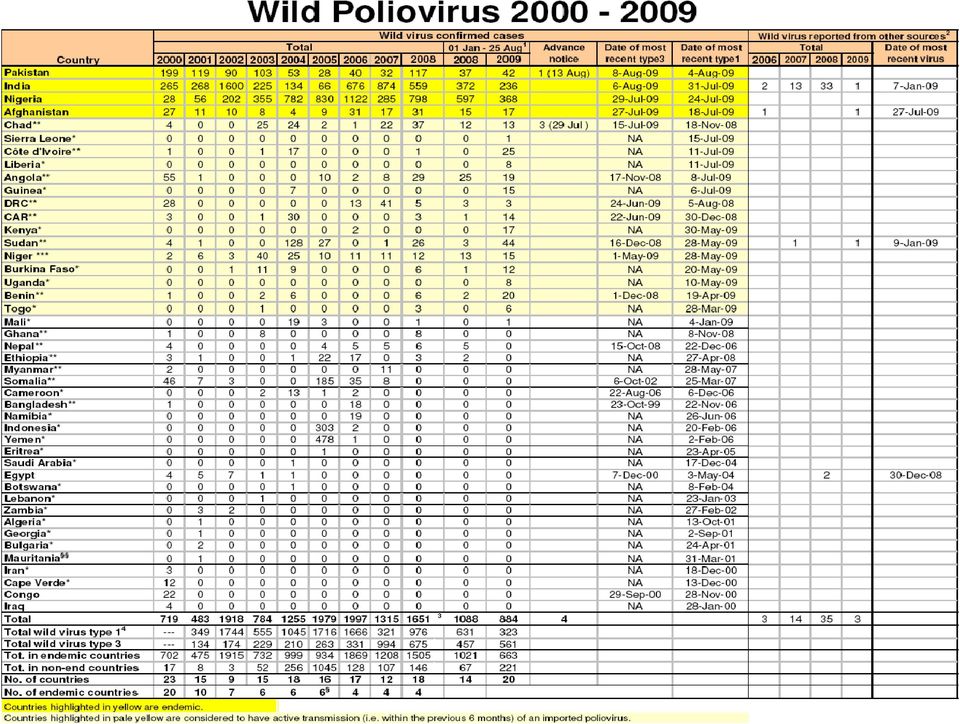The image size is (960, 724).
Task: Select the 'Cape Verde' row label
Action: (37, 582)
